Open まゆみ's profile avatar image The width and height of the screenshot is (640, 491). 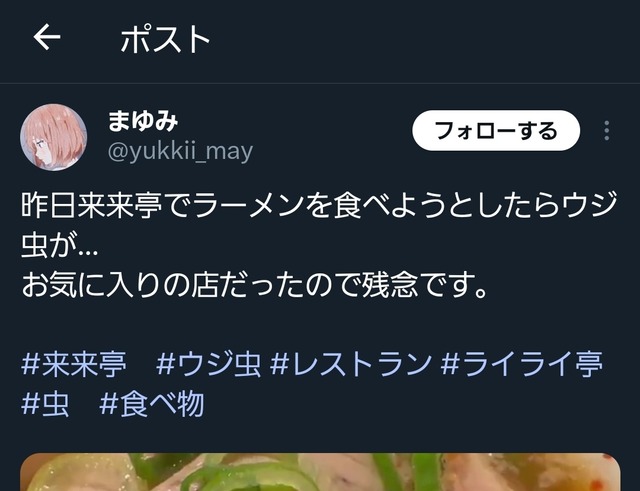click(x=53, y=137)
